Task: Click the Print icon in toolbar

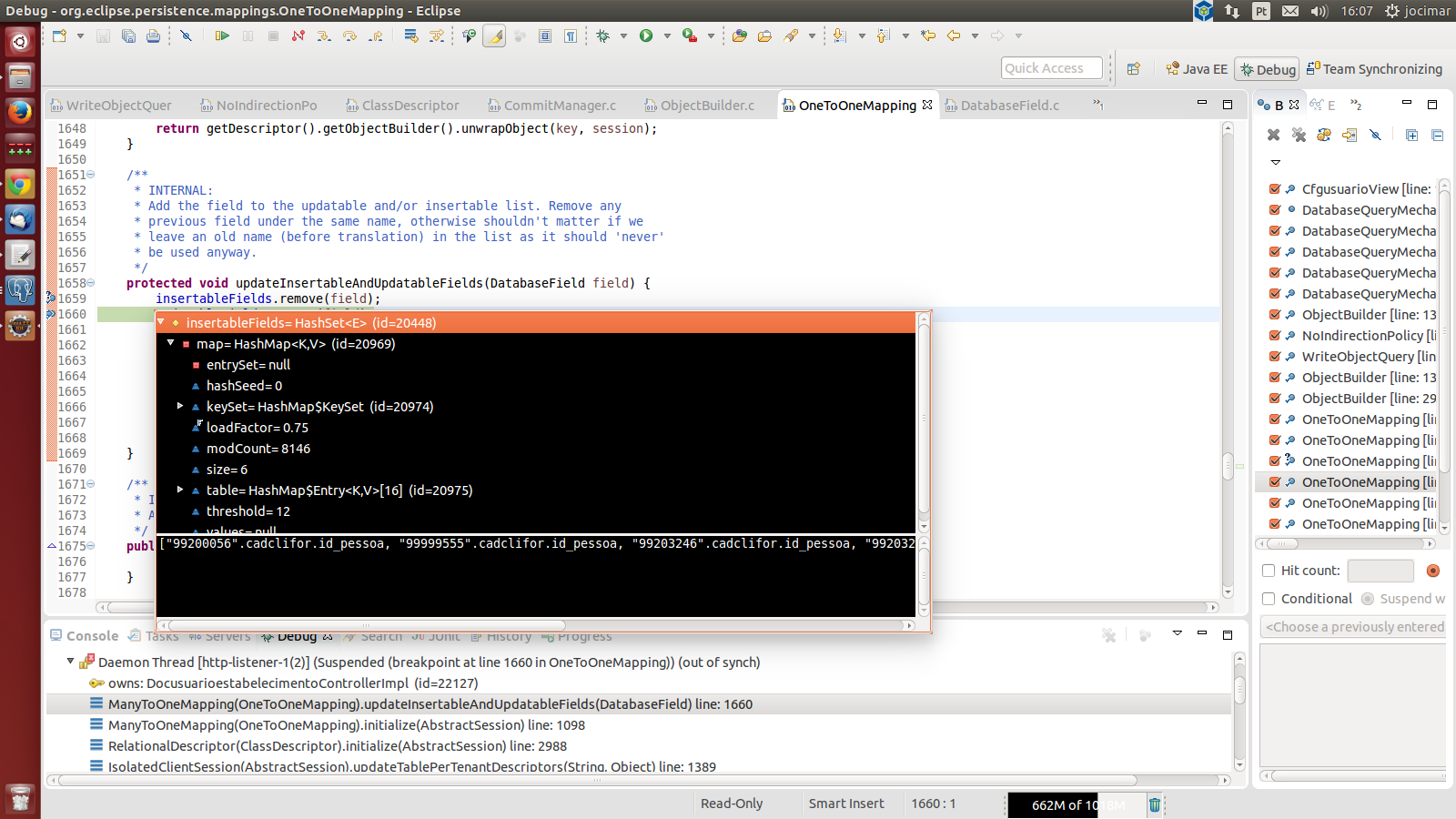Action: [153, 36]
